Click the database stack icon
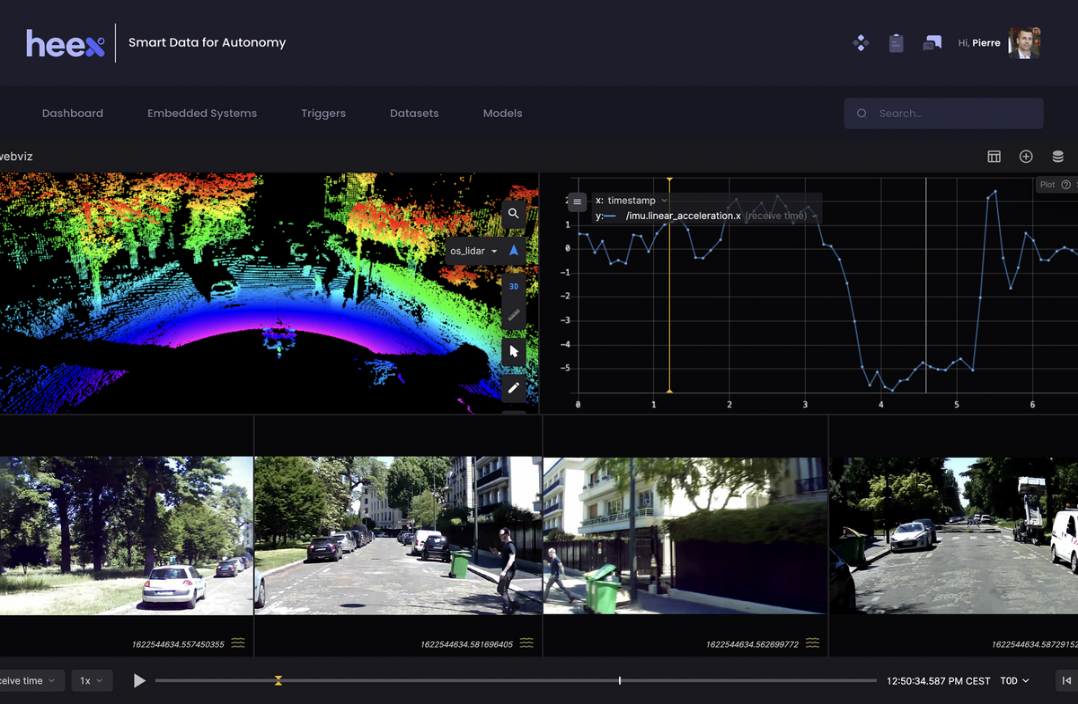Viewport: 1078px width, 704px height. click(x=1058, y=157)
